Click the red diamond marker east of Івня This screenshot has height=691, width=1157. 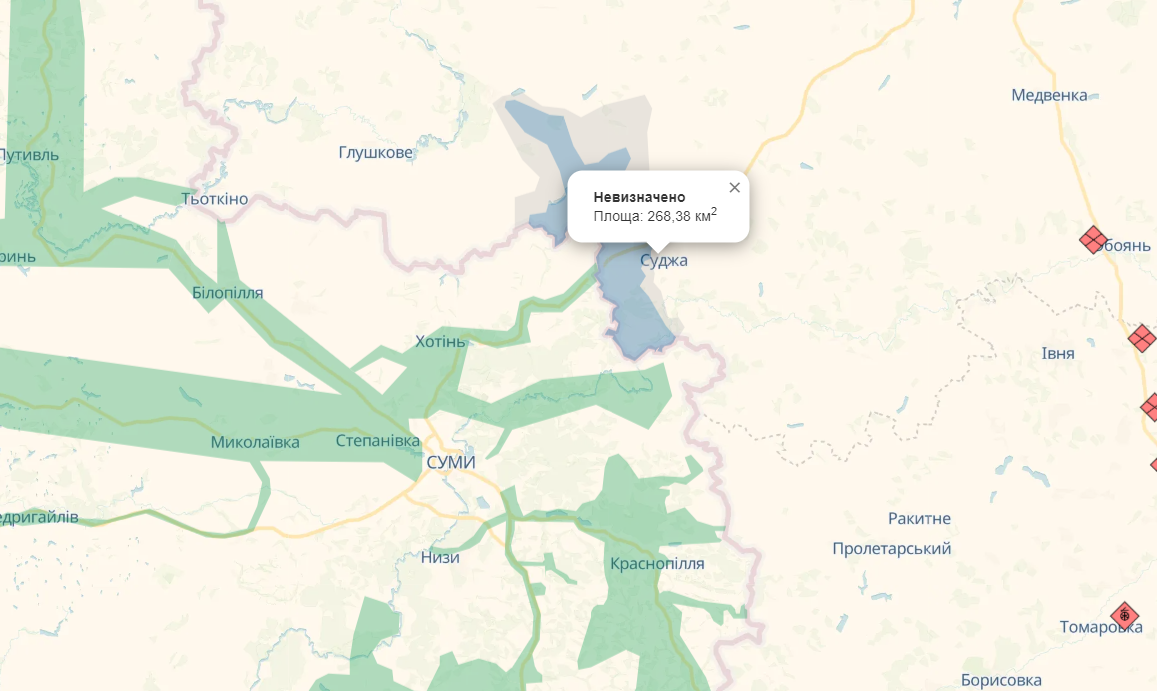tap(1142, 338)
